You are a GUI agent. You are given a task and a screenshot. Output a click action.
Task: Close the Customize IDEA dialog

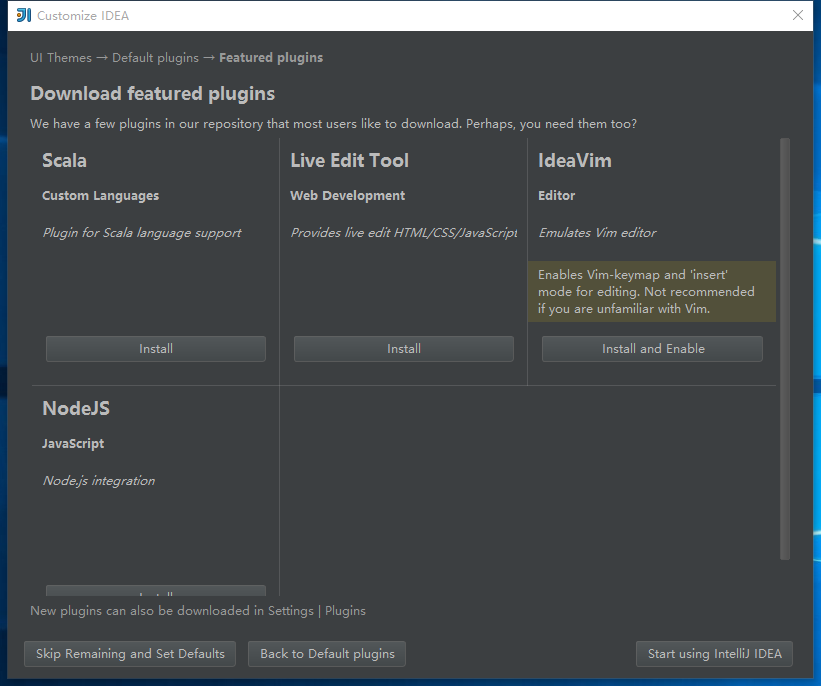click(x=797, y=15)
